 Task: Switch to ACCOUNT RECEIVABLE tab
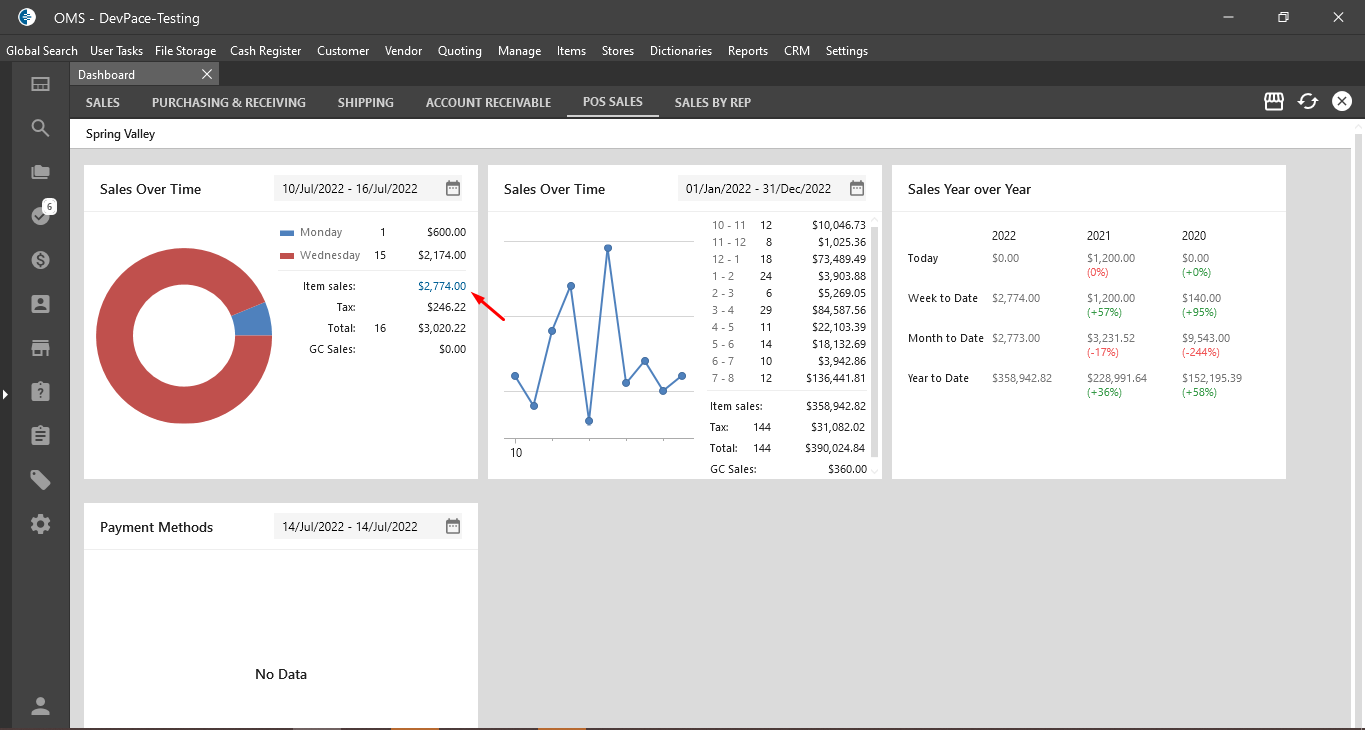click(488, 102)
